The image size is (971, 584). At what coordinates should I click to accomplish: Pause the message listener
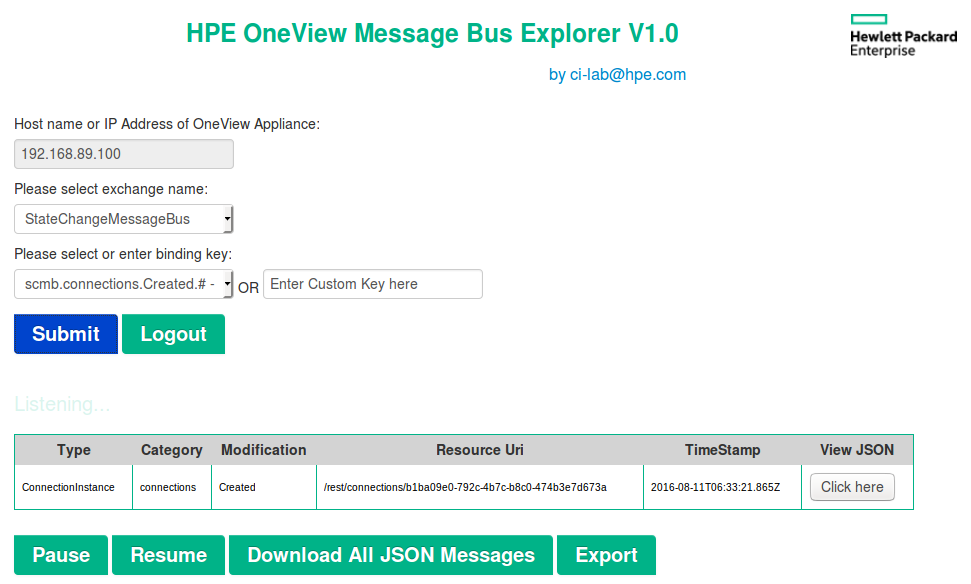tap(61, 555)
